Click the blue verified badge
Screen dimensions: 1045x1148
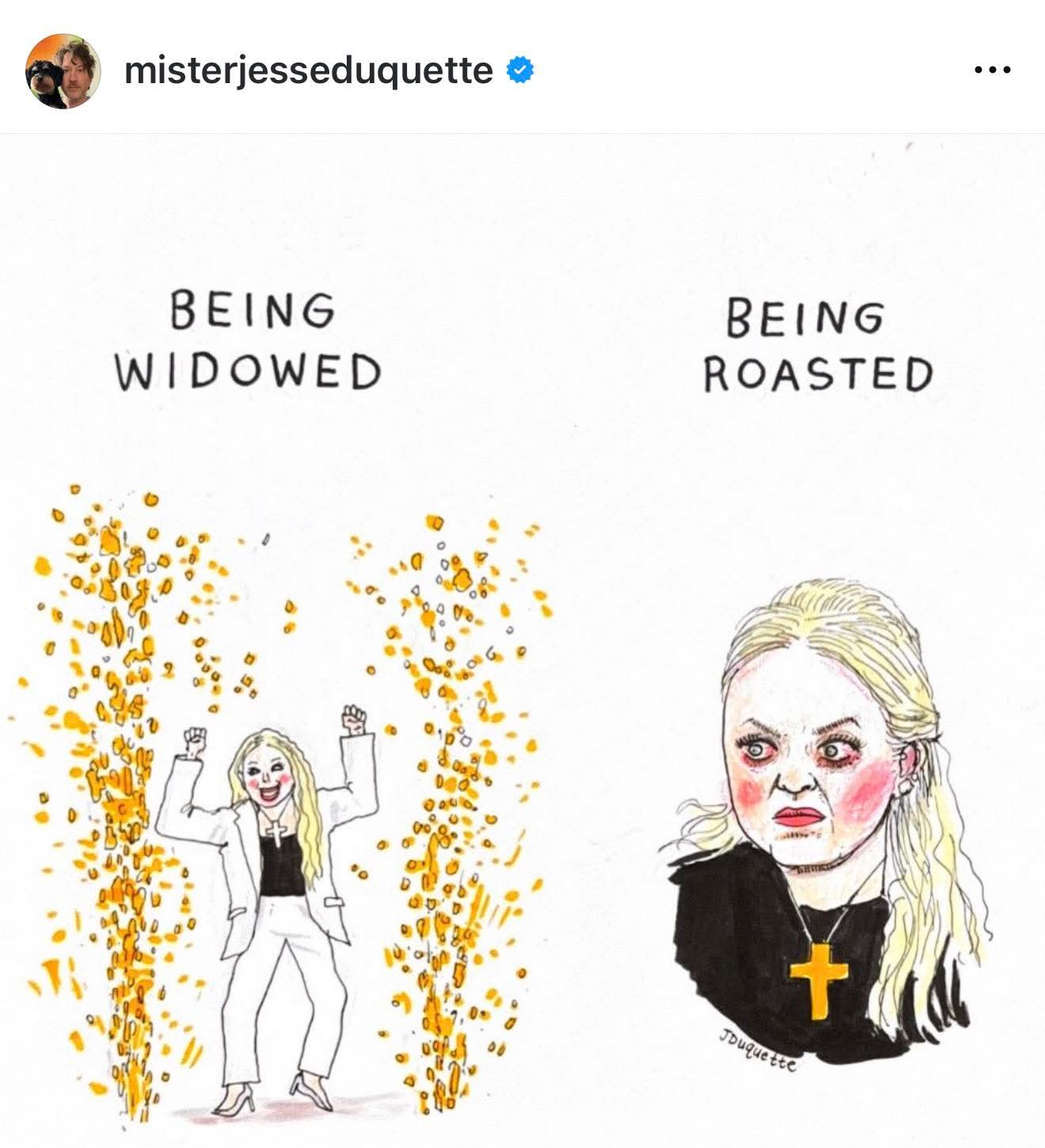coord(519,70)
